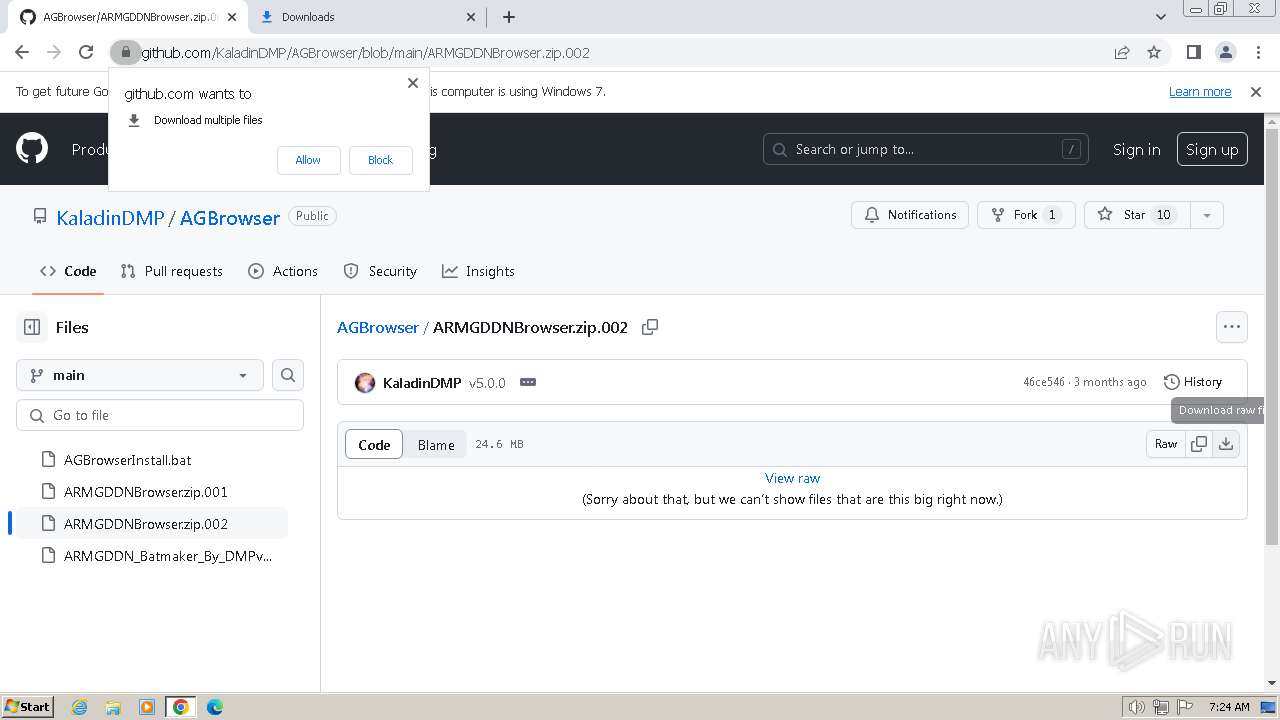Fork the repository

1026,215
